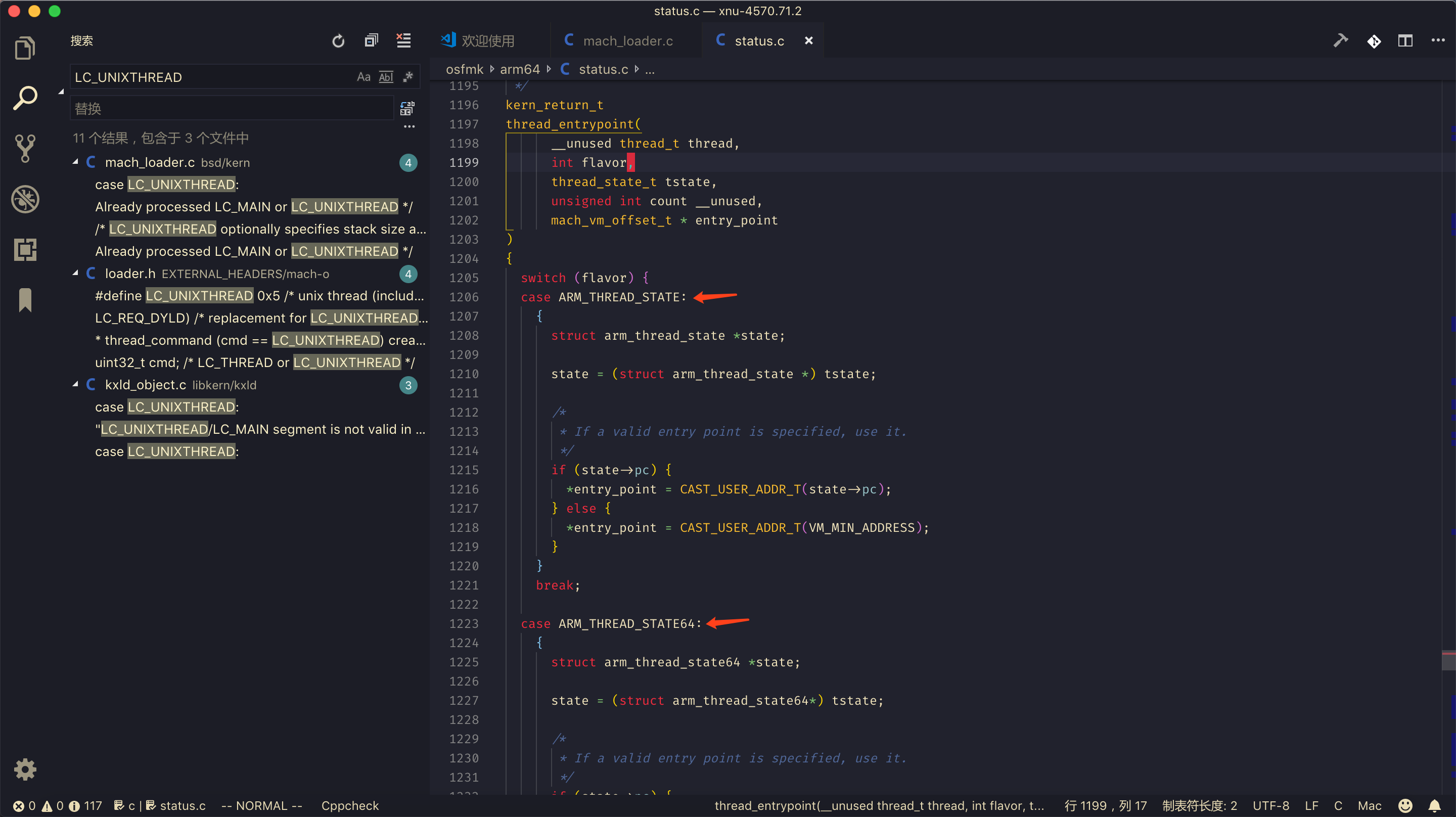Collapse mach_loader.c search results group
Image resolution: width=1456 pixels, height=817 pixels.
pyautogui.click(x=76, y=162)
